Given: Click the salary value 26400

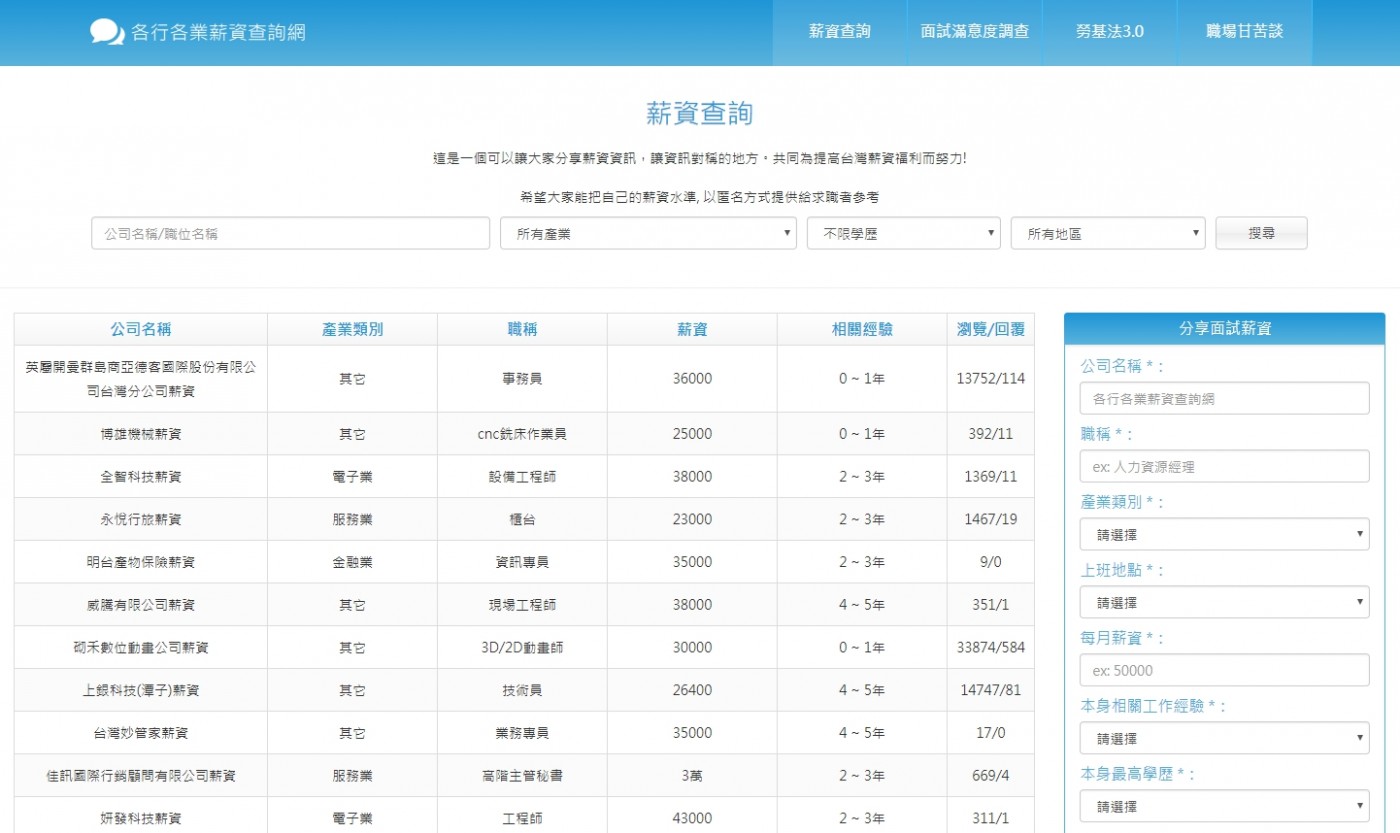Looking at the screenshot, I should coord(692,690).
